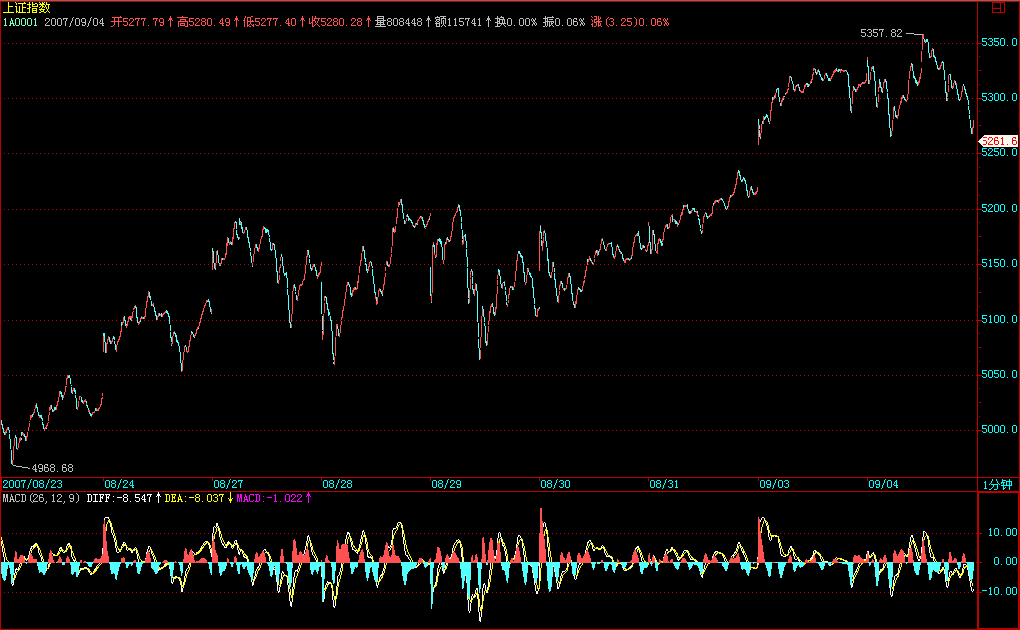Screen dimensions: 1020x630
Task: Click the 4968.68 low price annotation
Action: [53, 467]
